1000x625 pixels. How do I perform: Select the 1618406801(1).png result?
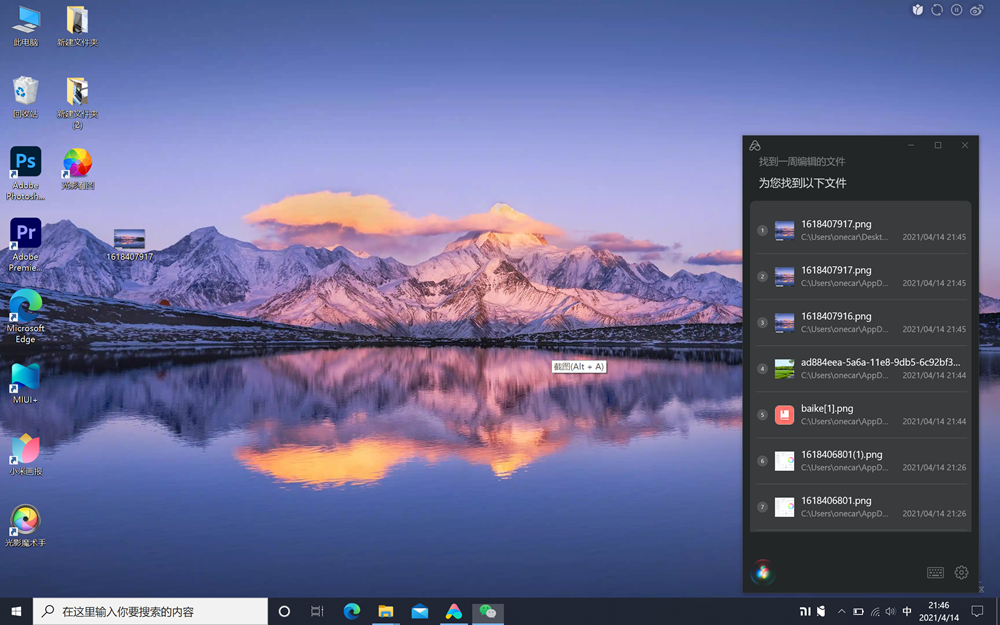point(860,461)
